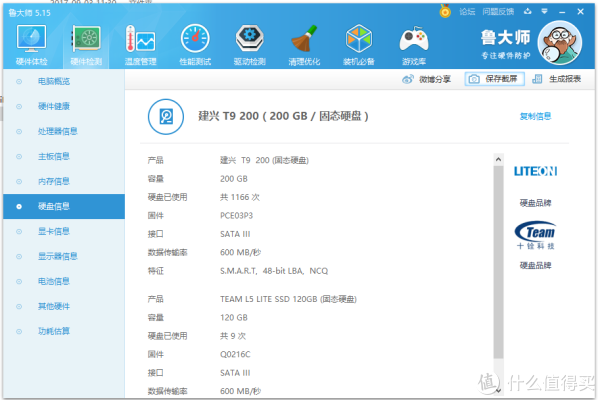The image size is (600, 400).
Task: Click the Team 十铨科技 brand logo
Action: click(x=535, y=235)
